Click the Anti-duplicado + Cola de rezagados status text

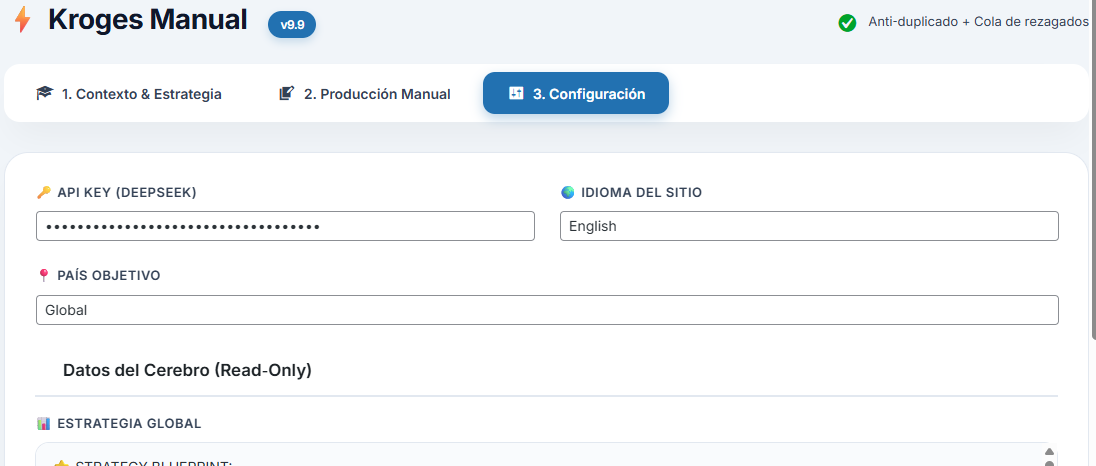(977, 22)
